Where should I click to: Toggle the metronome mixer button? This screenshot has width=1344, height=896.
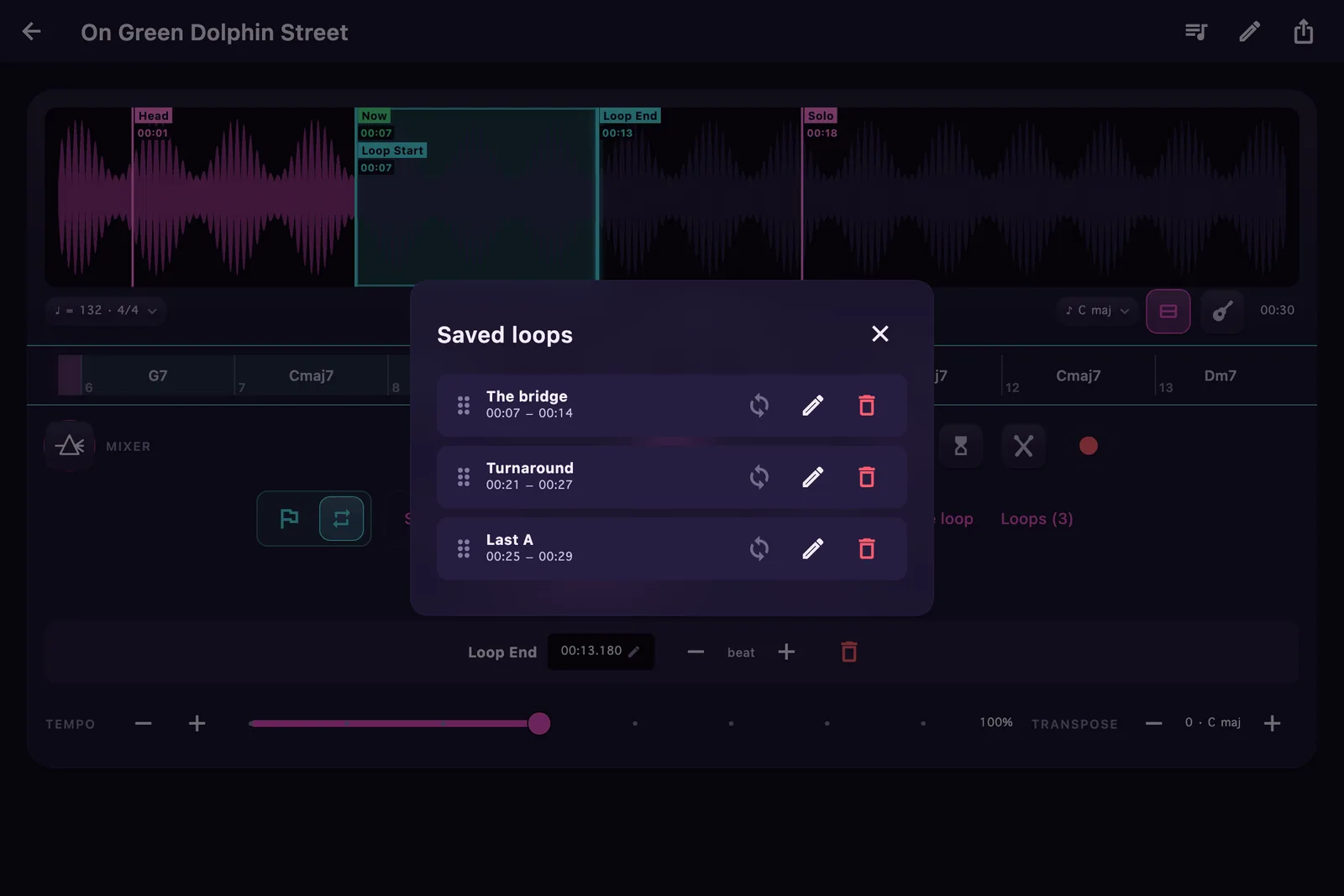(x=70, y=446)
